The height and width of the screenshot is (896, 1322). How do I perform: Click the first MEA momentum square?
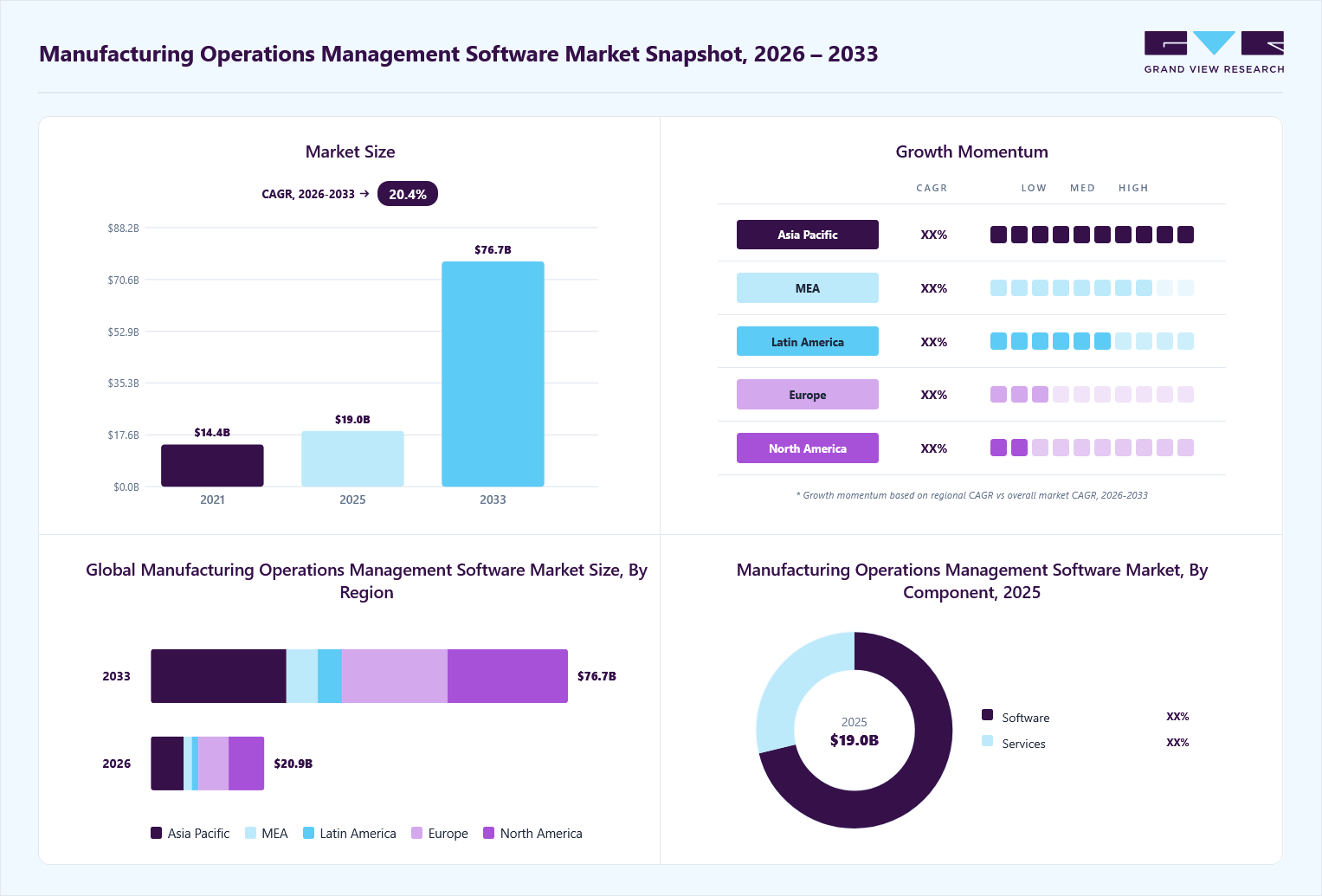tap(999, 287)
